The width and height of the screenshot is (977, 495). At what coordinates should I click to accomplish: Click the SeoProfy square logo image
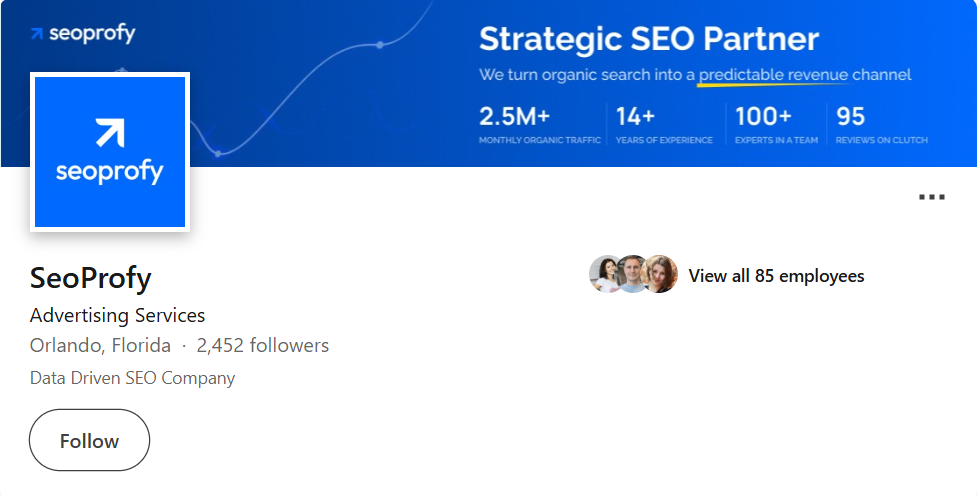(x=110, y=152)
